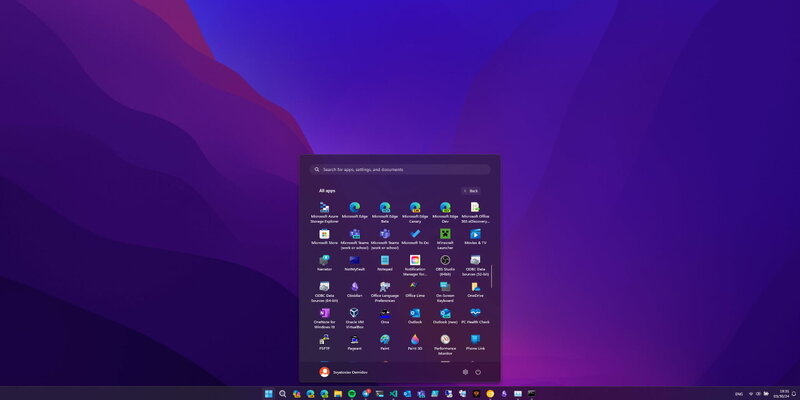Launch Minecraft Launcher
The width and height of the screenshot is (800, 400).
[x=445, y=239]
